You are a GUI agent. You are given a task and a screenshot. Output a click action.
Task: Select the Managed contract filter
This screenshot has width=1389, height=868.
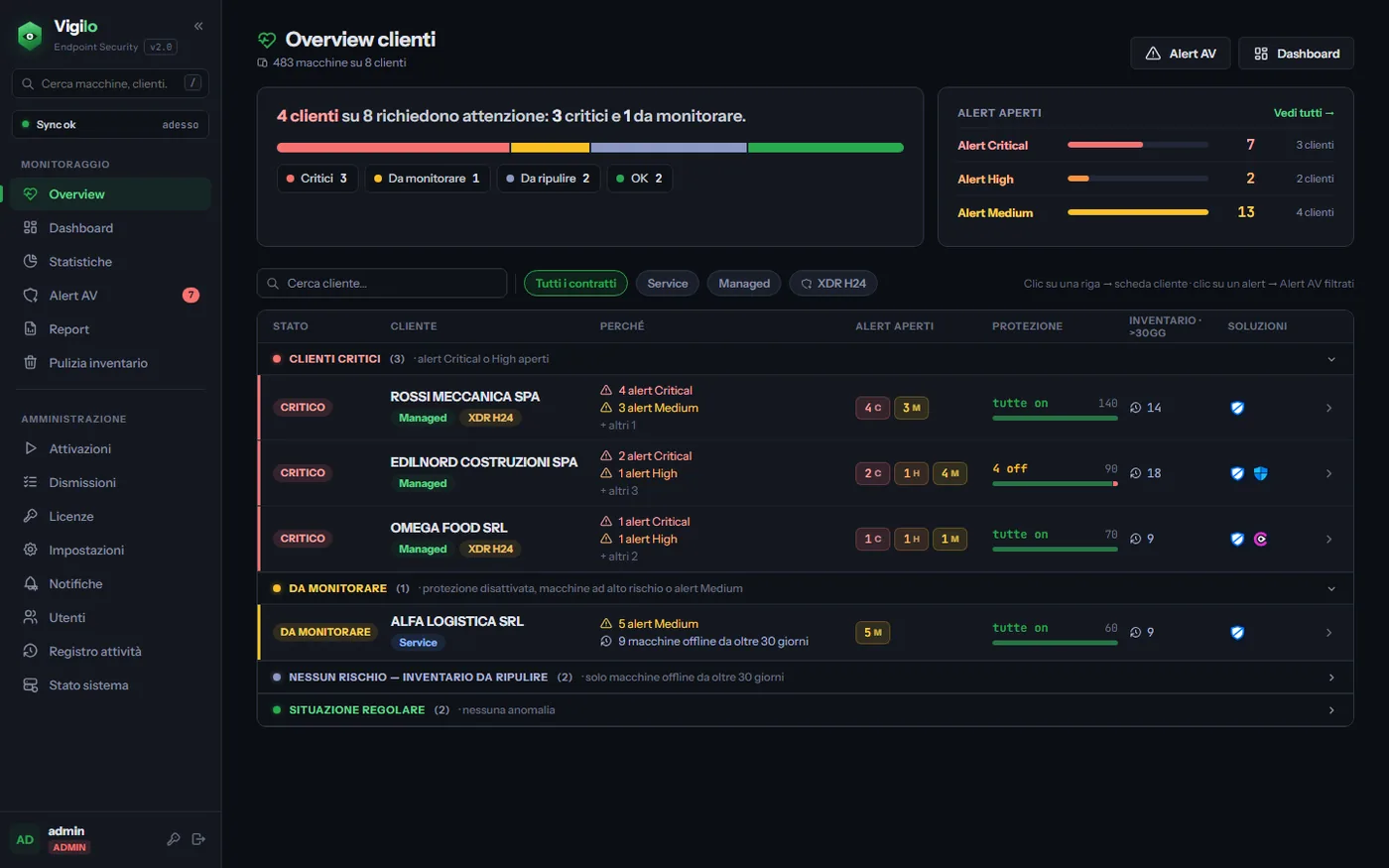point(744,284)
